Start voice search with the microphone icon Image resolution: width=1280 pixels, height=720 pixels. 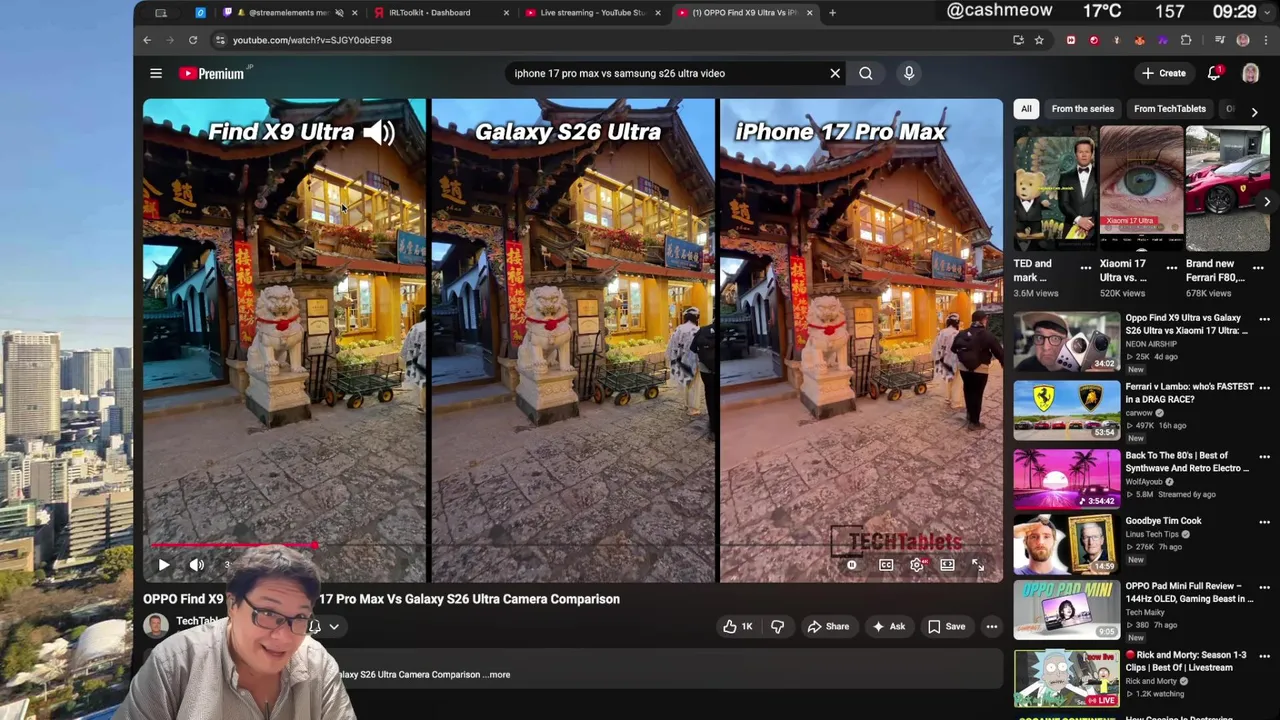click(909, 73)
